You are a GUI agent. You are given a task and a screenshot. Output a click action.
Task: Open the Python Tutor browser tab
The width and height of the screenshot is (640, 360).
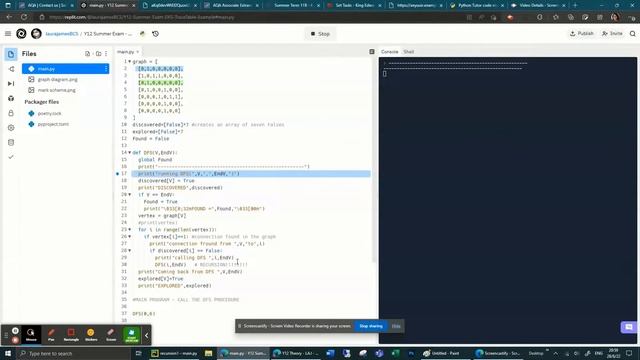477,5
